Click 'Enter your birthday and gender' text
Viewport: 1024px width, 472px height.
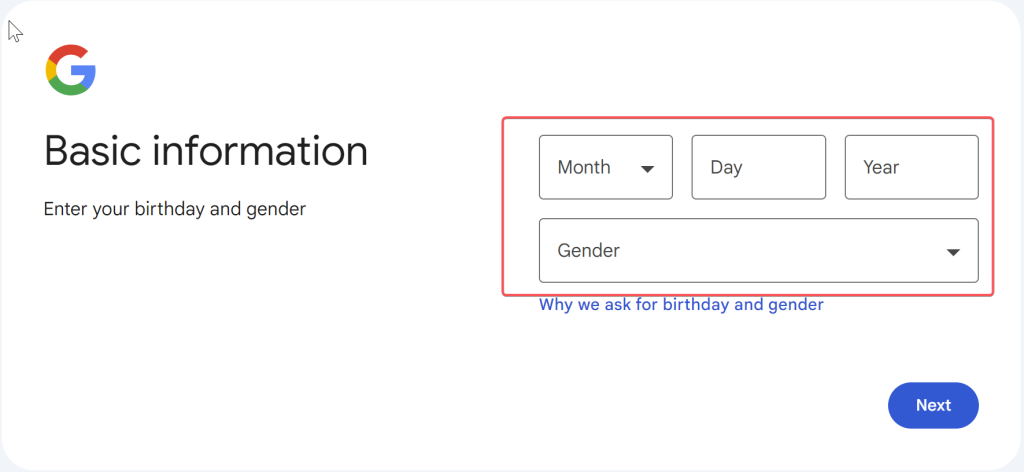(174, 210)
